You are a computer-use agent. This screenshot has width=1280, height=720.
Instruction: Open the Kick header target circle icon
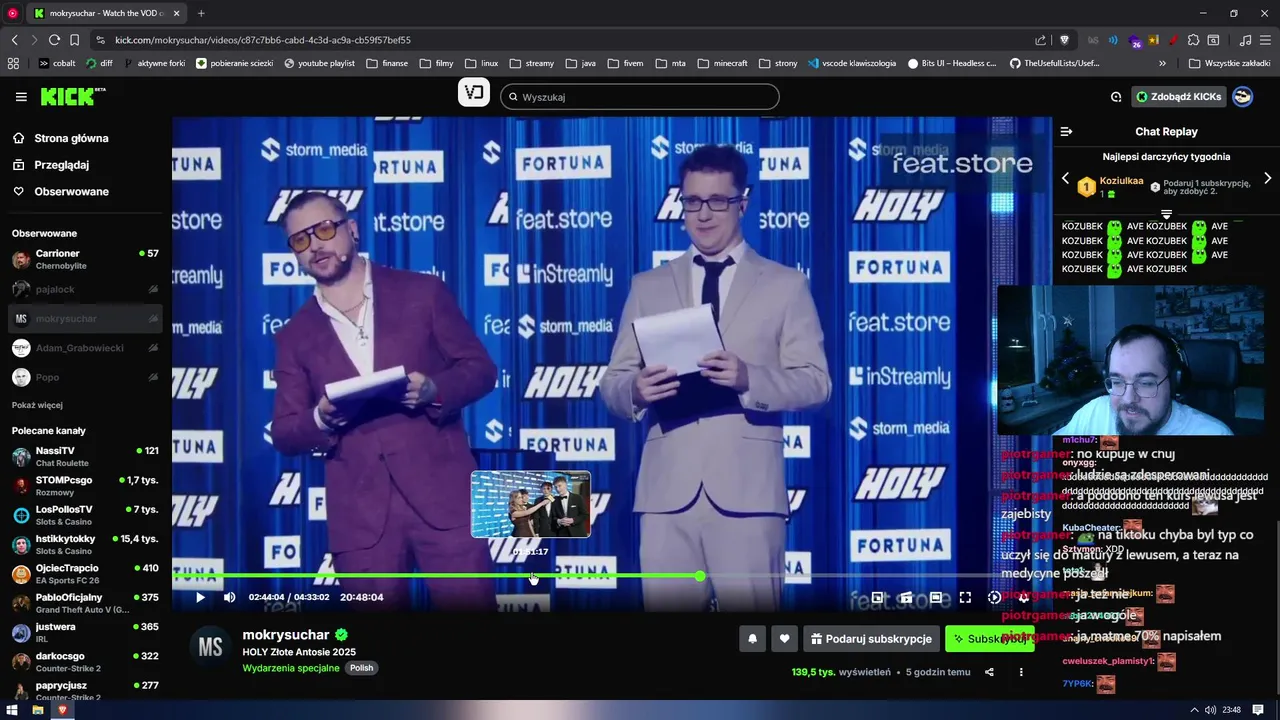[x=1116, y=97]
